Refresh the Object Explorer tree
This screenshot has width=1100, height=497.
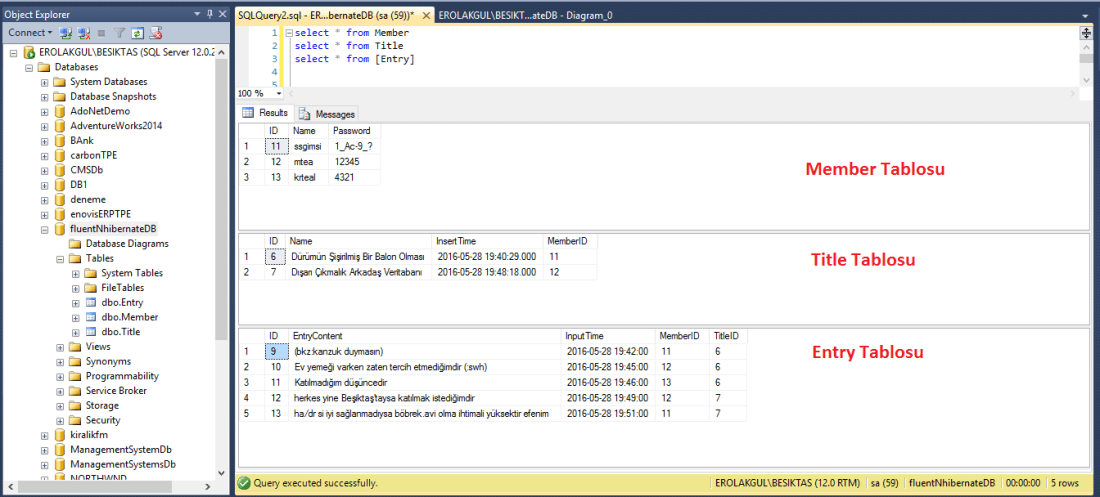tap(137, 33)
